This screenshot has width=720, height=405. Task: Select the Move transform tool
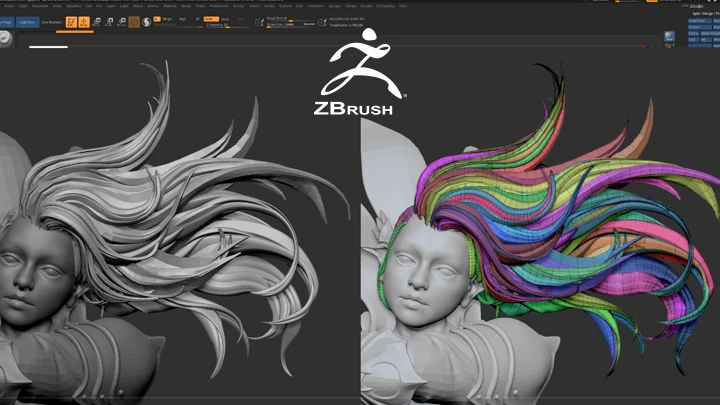point(96,22)
